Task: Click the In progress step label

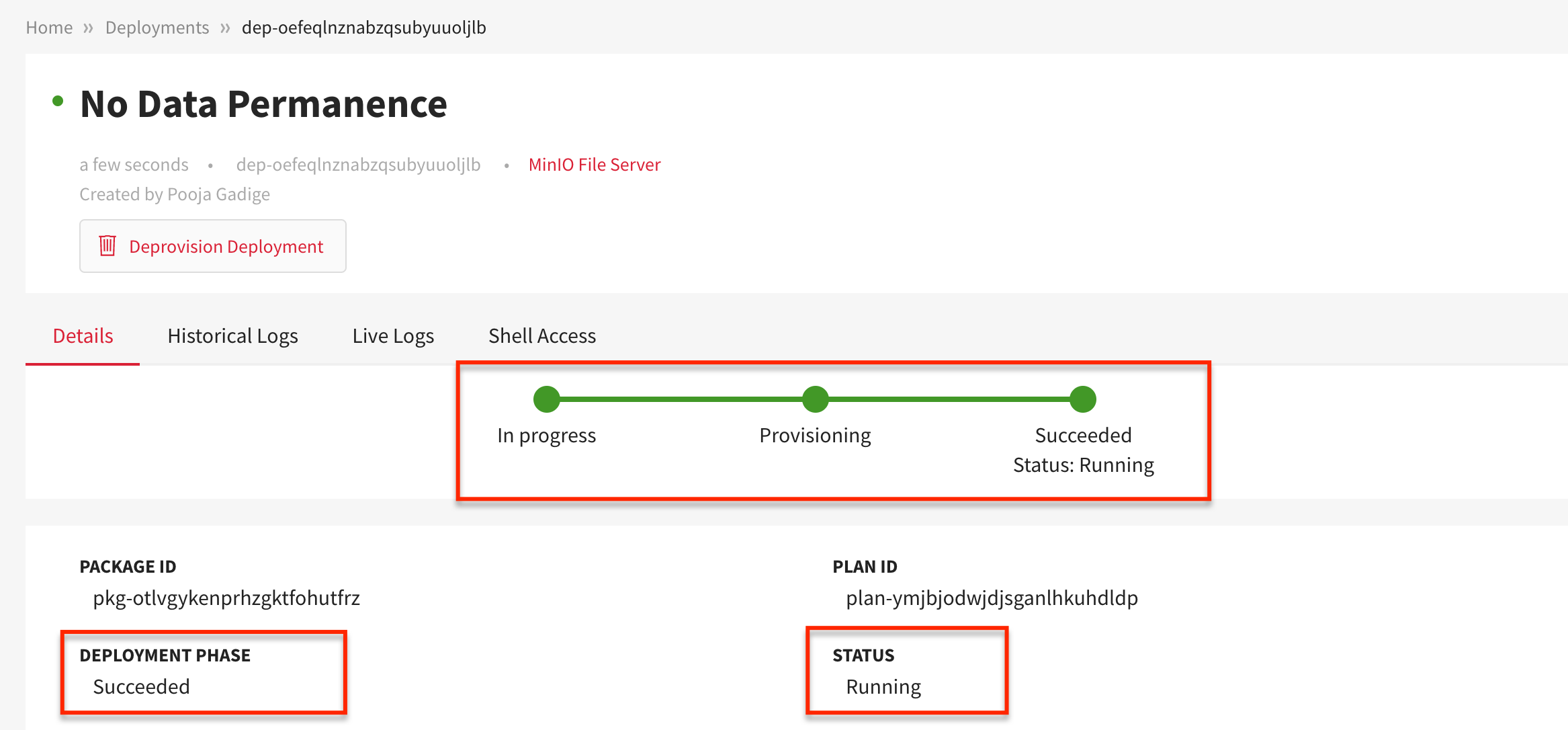Action: click(x=547, y=436)
